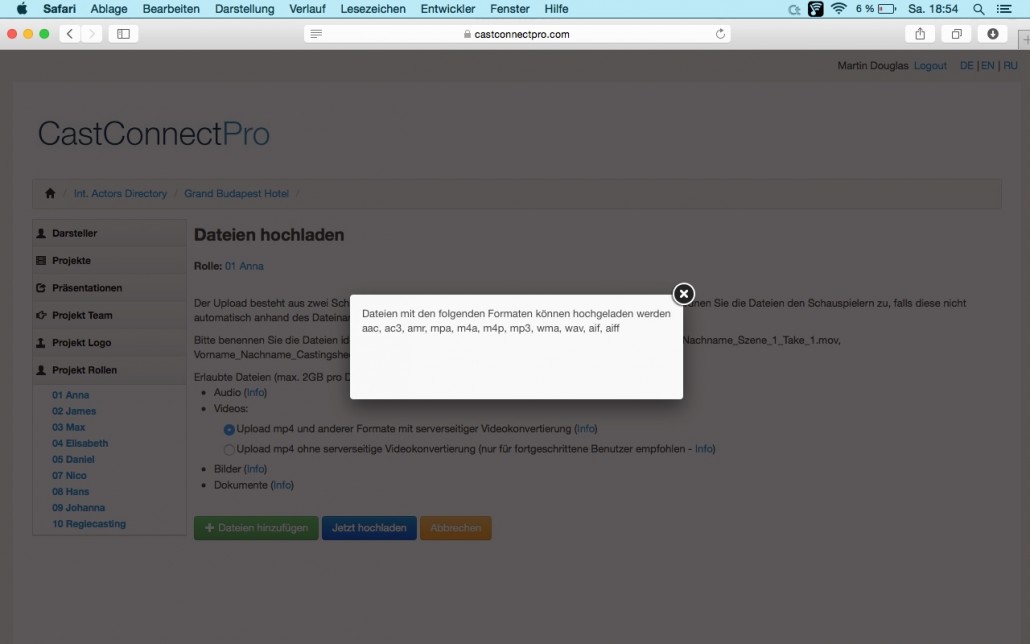
Task: Open role 02 James
Action: click(x=74, y=411)
